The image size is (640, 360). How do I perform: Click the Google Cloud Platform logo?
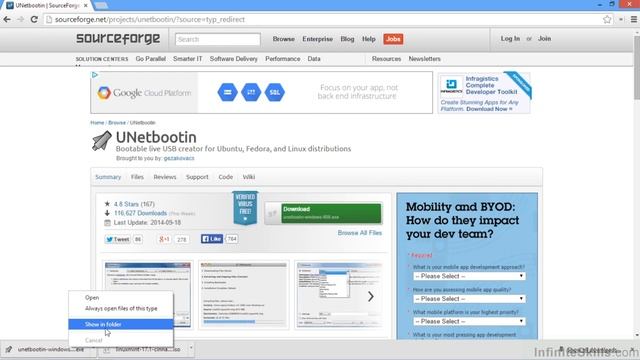pyautogui.click(x=144, y=93)
